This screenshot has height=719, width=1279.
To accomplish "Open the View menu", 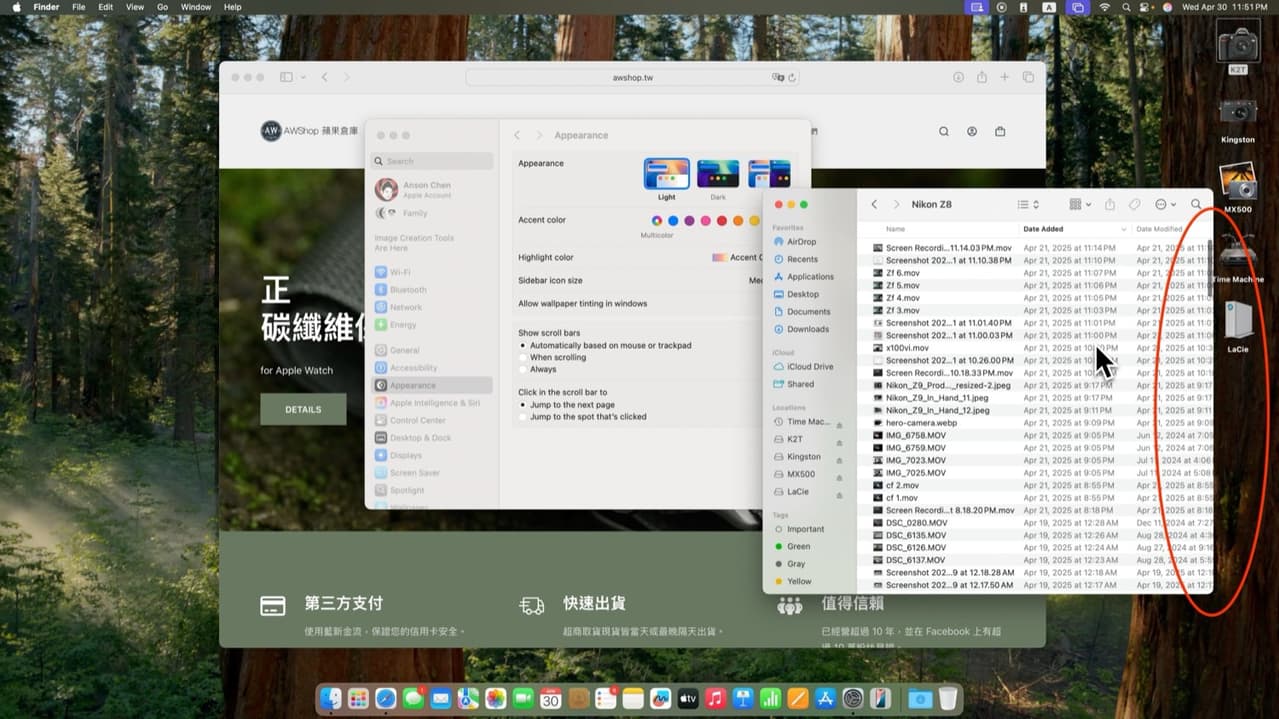I will 135,7.
